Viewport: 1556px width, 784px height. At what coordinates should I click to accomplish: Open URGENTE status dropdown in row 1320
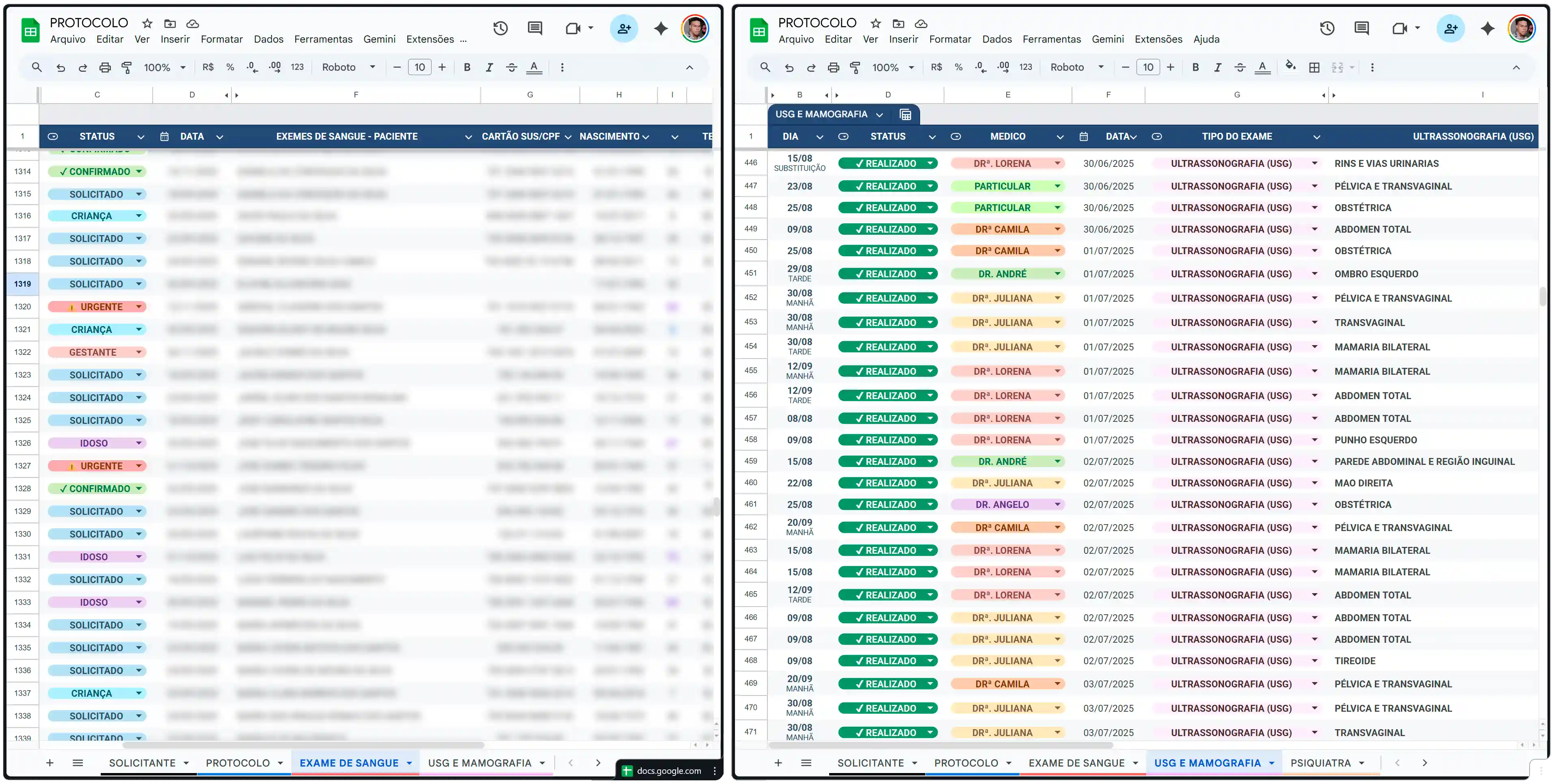[x=139, y=307]
